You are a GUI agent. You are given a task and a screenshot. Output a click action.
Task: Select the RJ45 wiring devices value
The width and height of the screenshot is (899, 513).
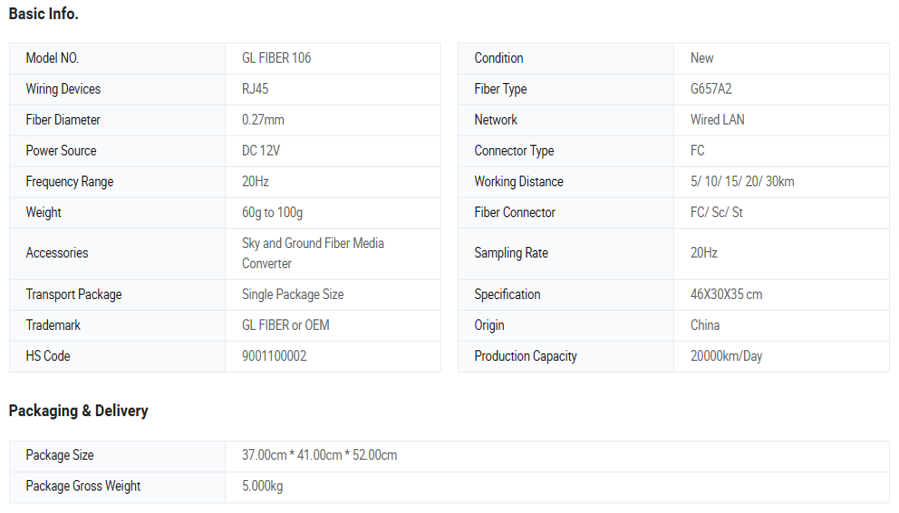[x=255, y=89]
